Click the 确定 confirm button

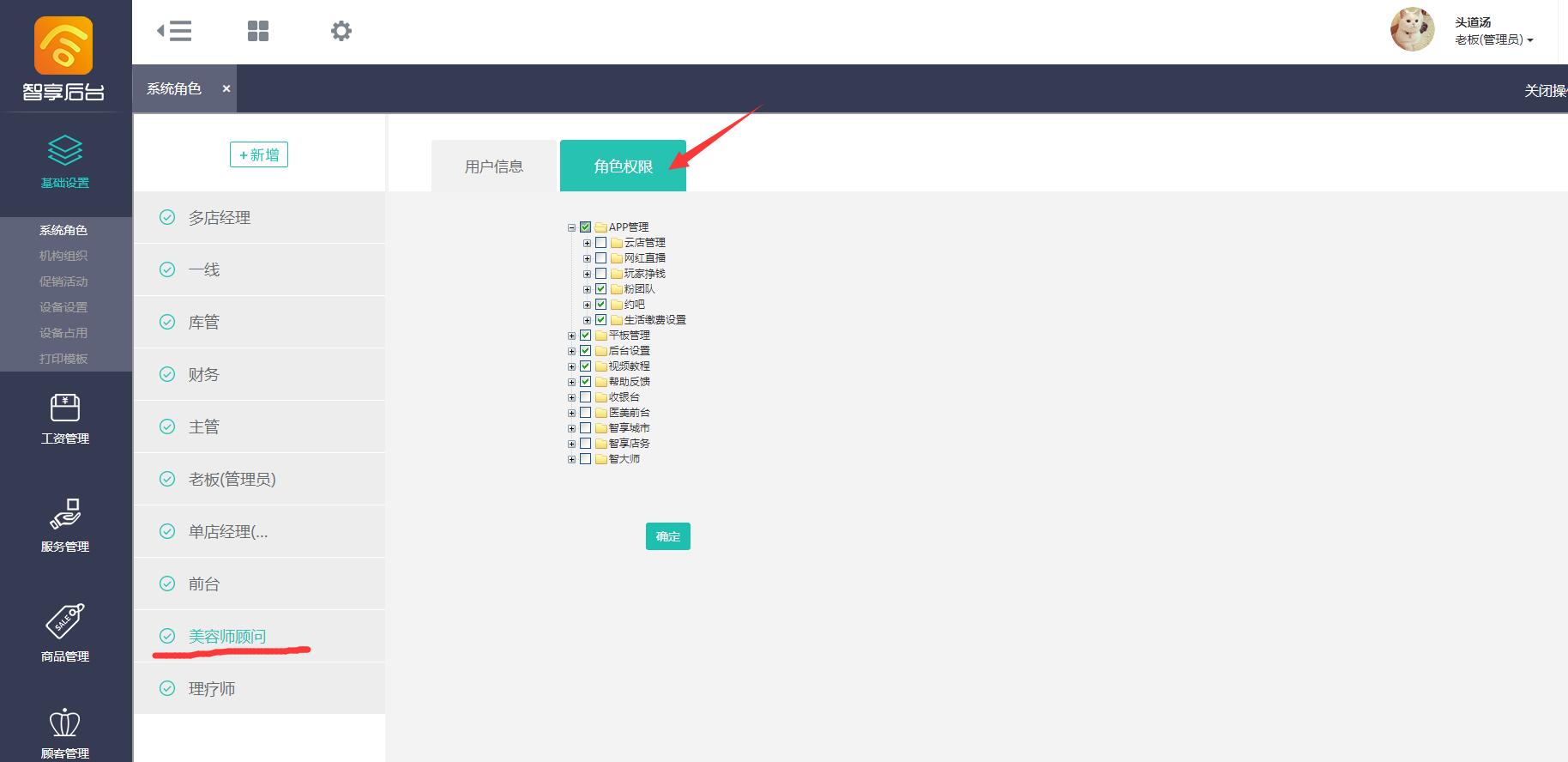668,536
